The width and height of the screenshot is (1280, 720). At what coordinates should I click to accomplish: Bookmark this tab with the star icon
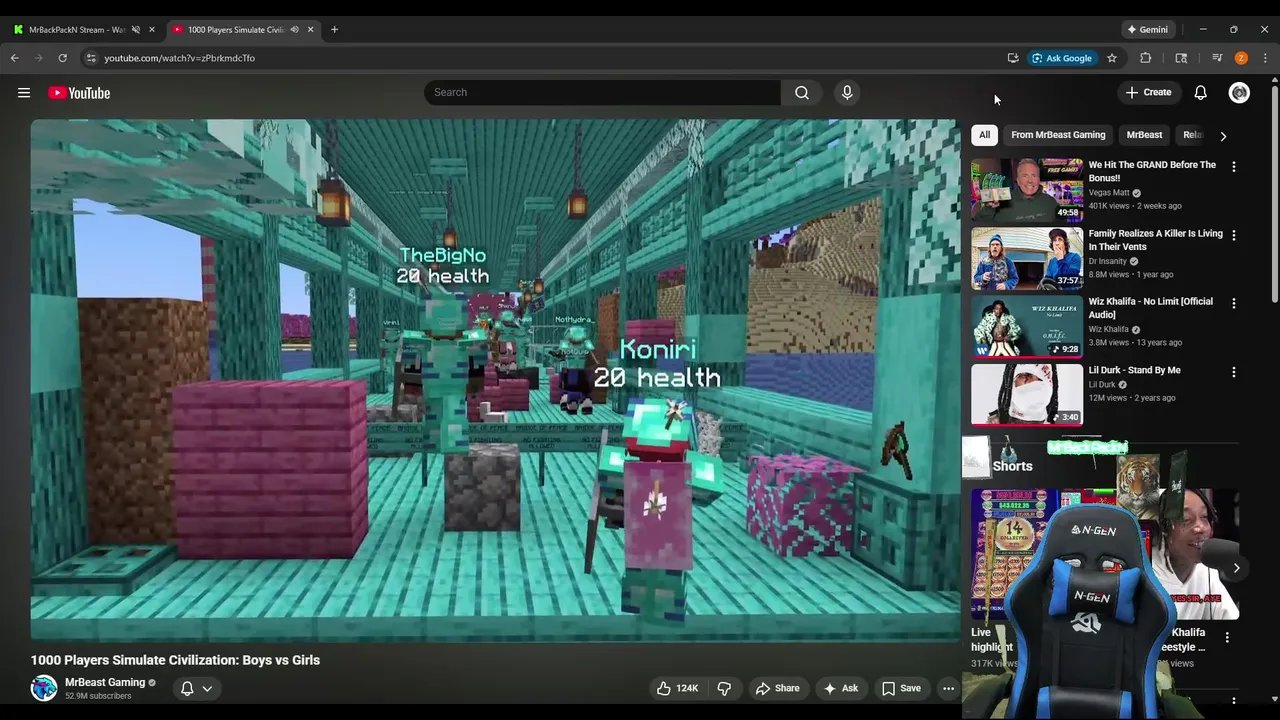1112,58
